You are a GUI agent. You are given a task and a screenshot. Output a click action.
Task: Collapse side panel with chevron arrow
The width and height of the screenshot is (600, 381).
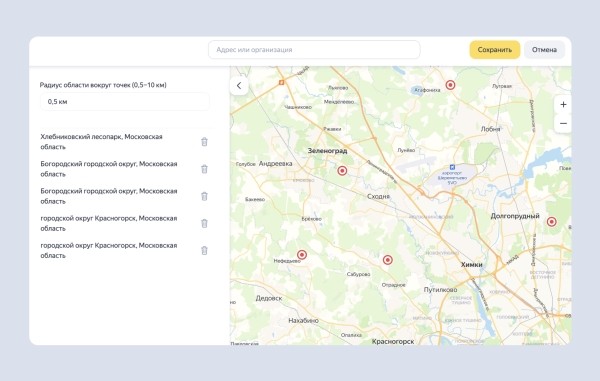pos(239,86)
